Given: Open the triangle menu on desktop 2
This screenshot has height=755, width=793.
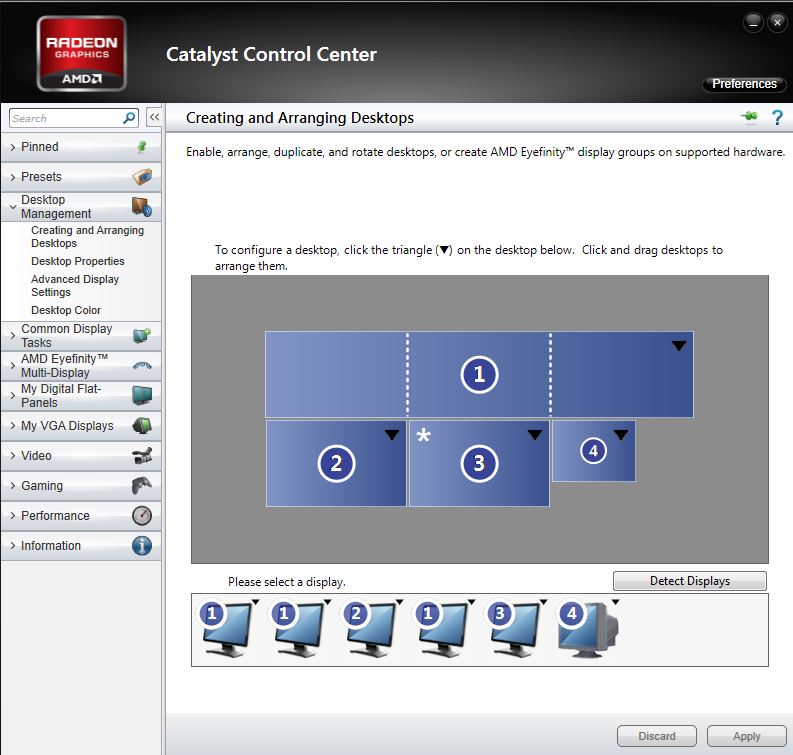Looking at the screenshot, I should 392,435.
